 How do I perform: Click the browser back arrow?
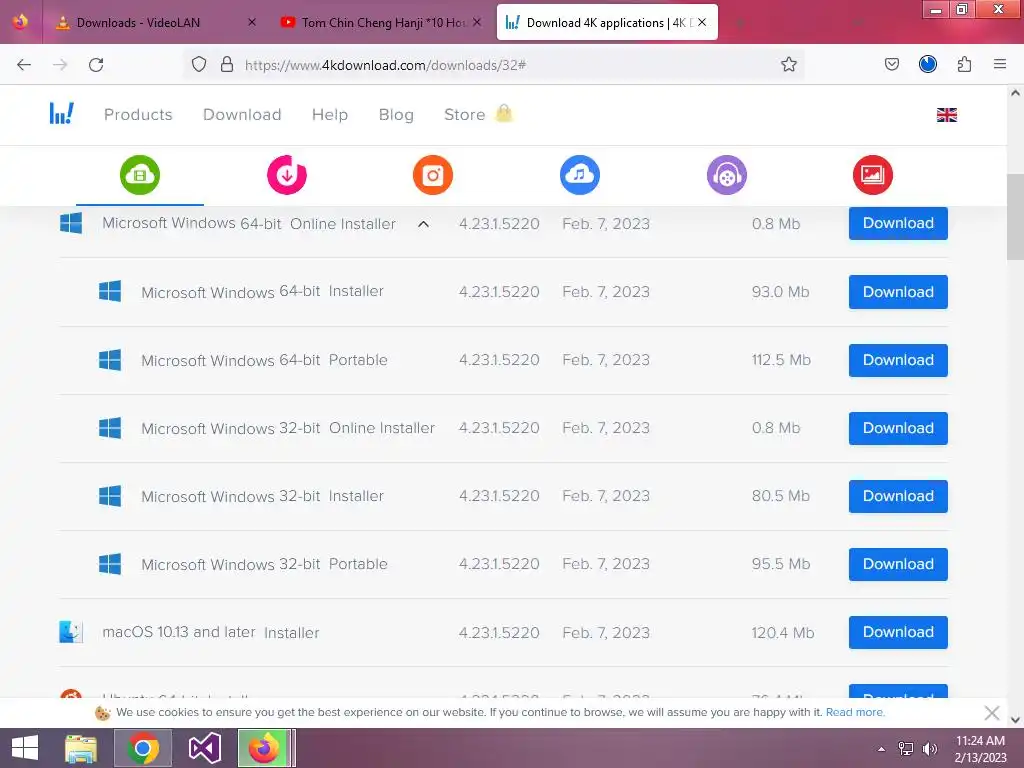point(24,65)
